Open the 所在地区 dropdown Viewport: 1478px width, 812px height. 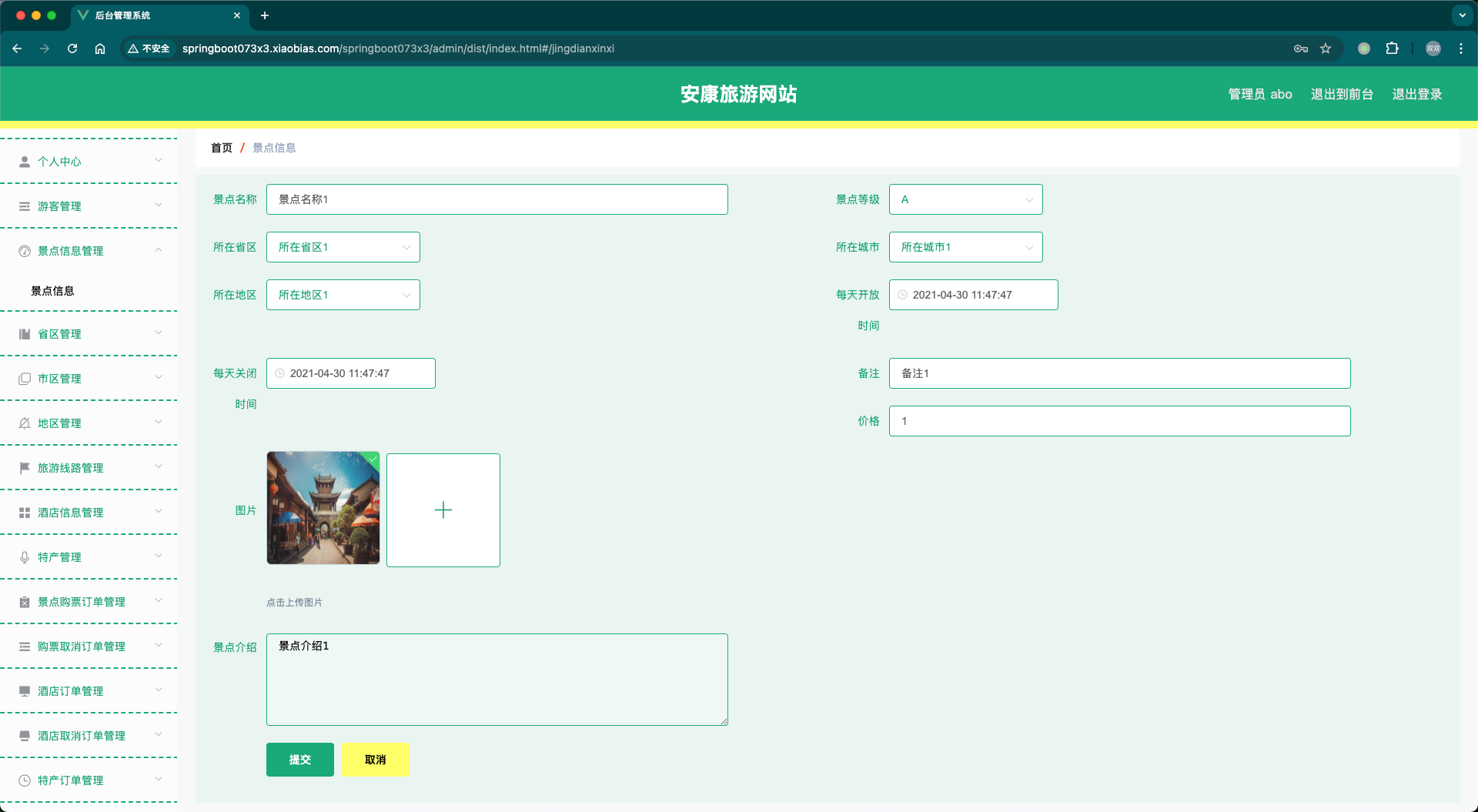[343, 295]
